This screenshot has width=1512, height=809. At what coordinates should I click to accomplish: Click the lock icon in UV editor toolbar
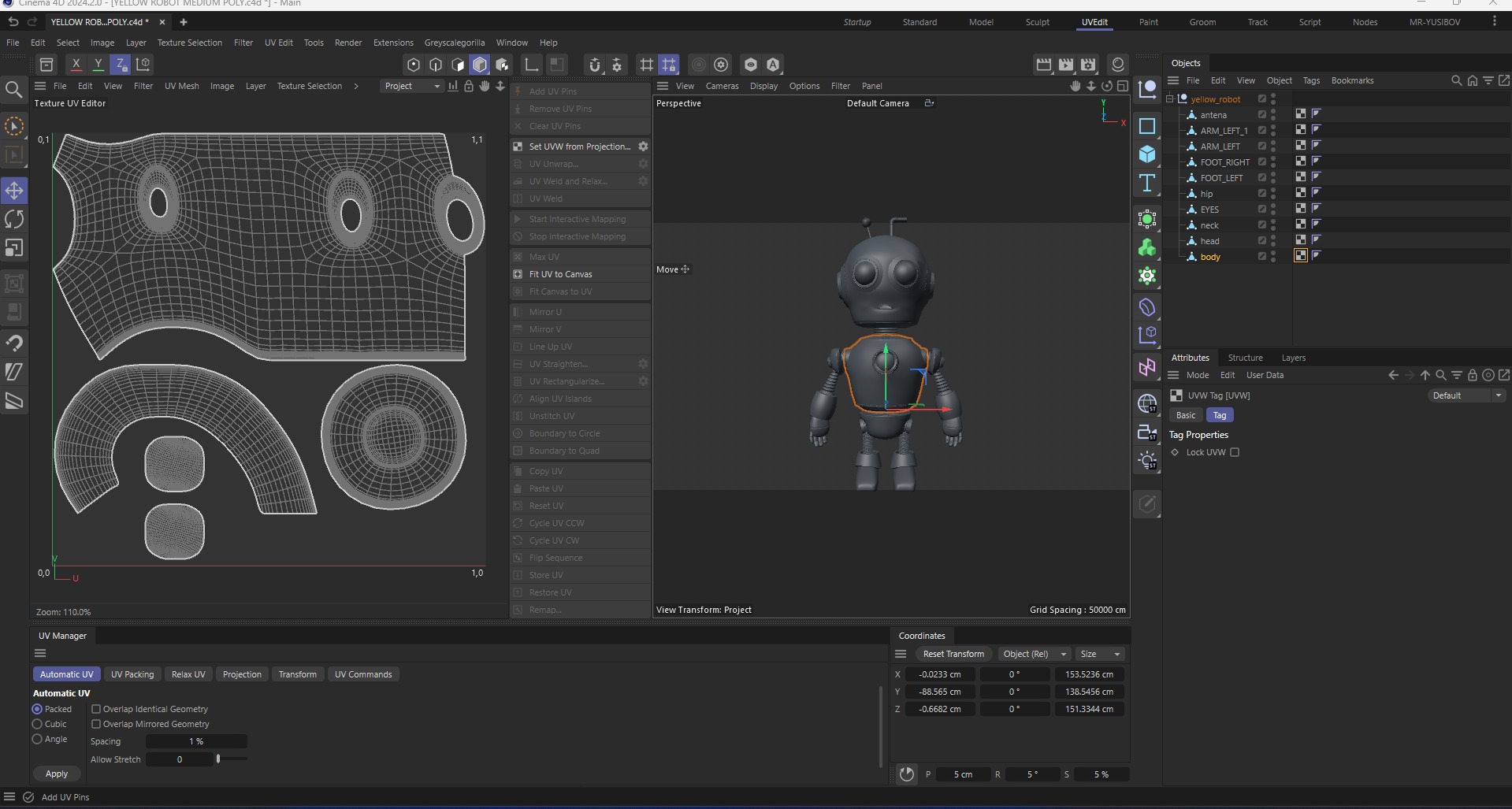pyautogui.click(x=469, y=86)
